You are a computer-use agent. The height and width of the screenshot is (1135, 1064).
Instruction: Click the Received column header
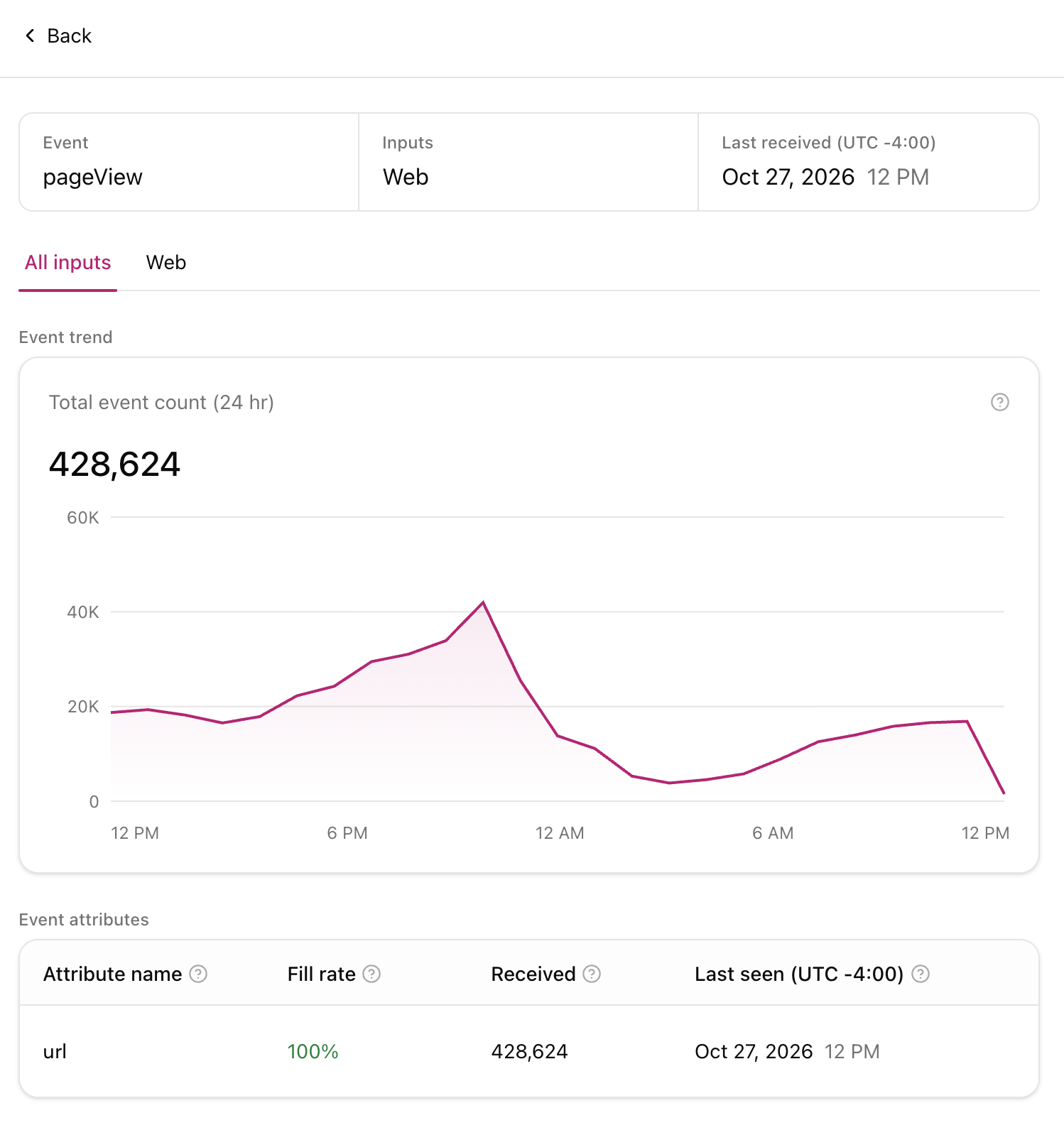pyautogui.click(x=533, y=974)
